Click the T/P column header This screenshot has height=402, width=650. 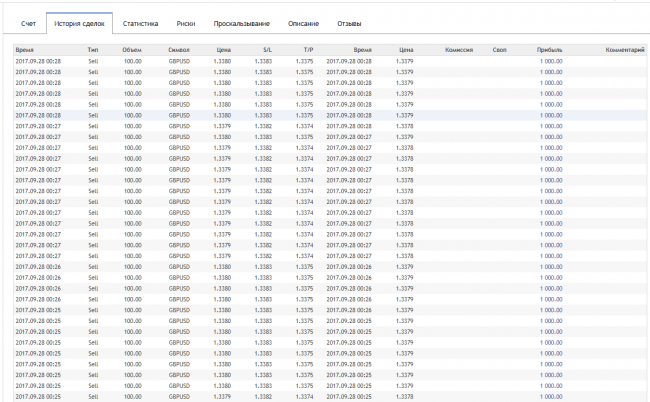309,48
